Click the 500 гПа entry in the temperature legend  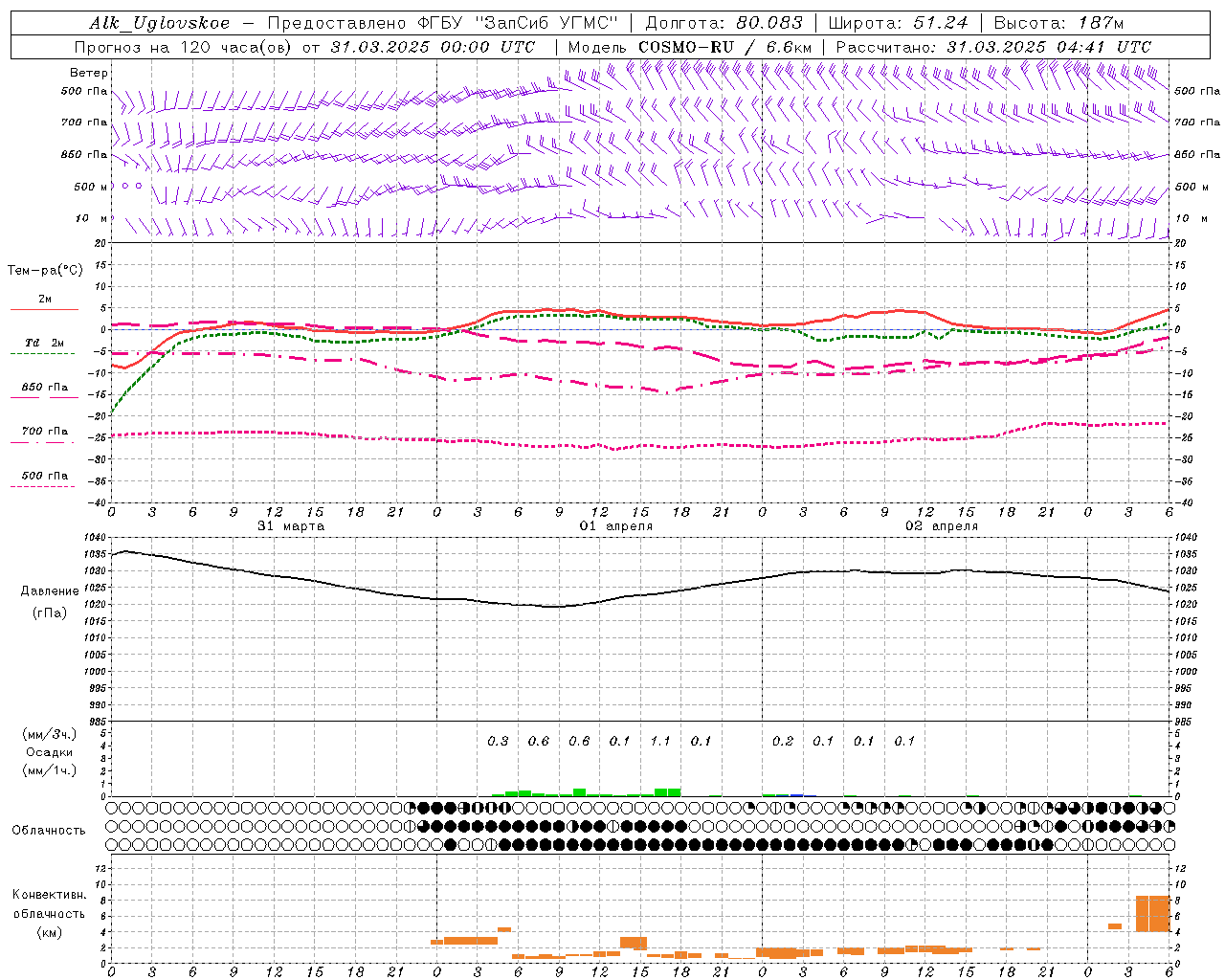44,475
